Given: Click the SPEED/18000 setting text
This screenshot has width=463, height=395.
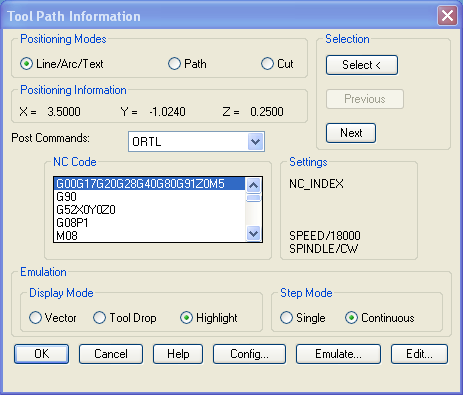Looking at the screenshot, I should (325, 236).
